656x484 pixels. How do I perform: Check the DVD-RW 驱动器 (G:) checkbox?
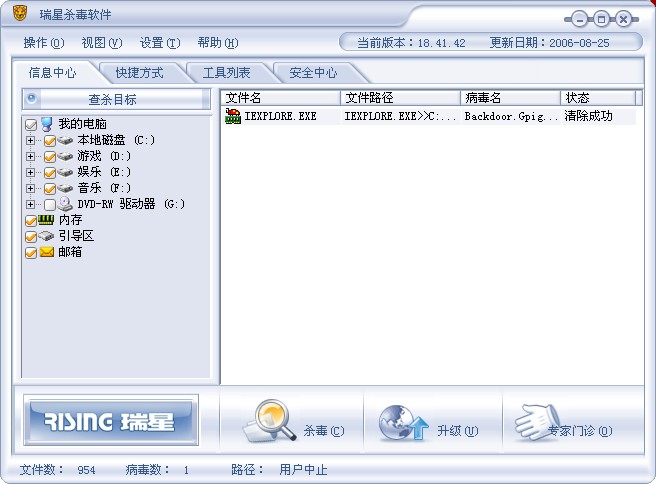tap(50, 205)
